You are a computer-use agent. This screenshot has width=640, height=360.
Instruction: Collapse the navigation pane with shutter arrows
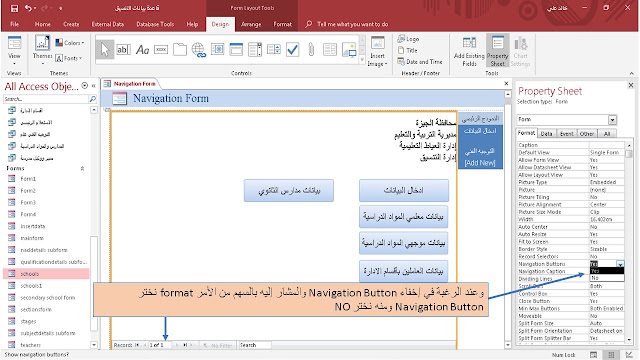pyautogui.click(x=93, y=86)
